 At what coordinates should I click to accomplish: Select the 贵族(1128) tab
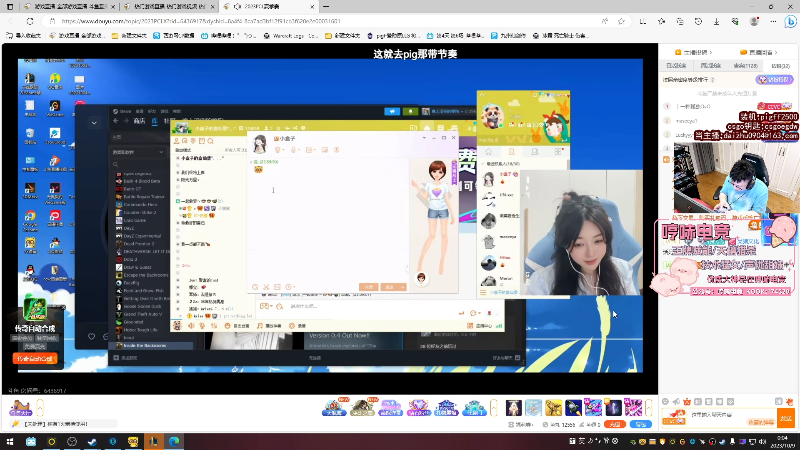coord(745,66)
